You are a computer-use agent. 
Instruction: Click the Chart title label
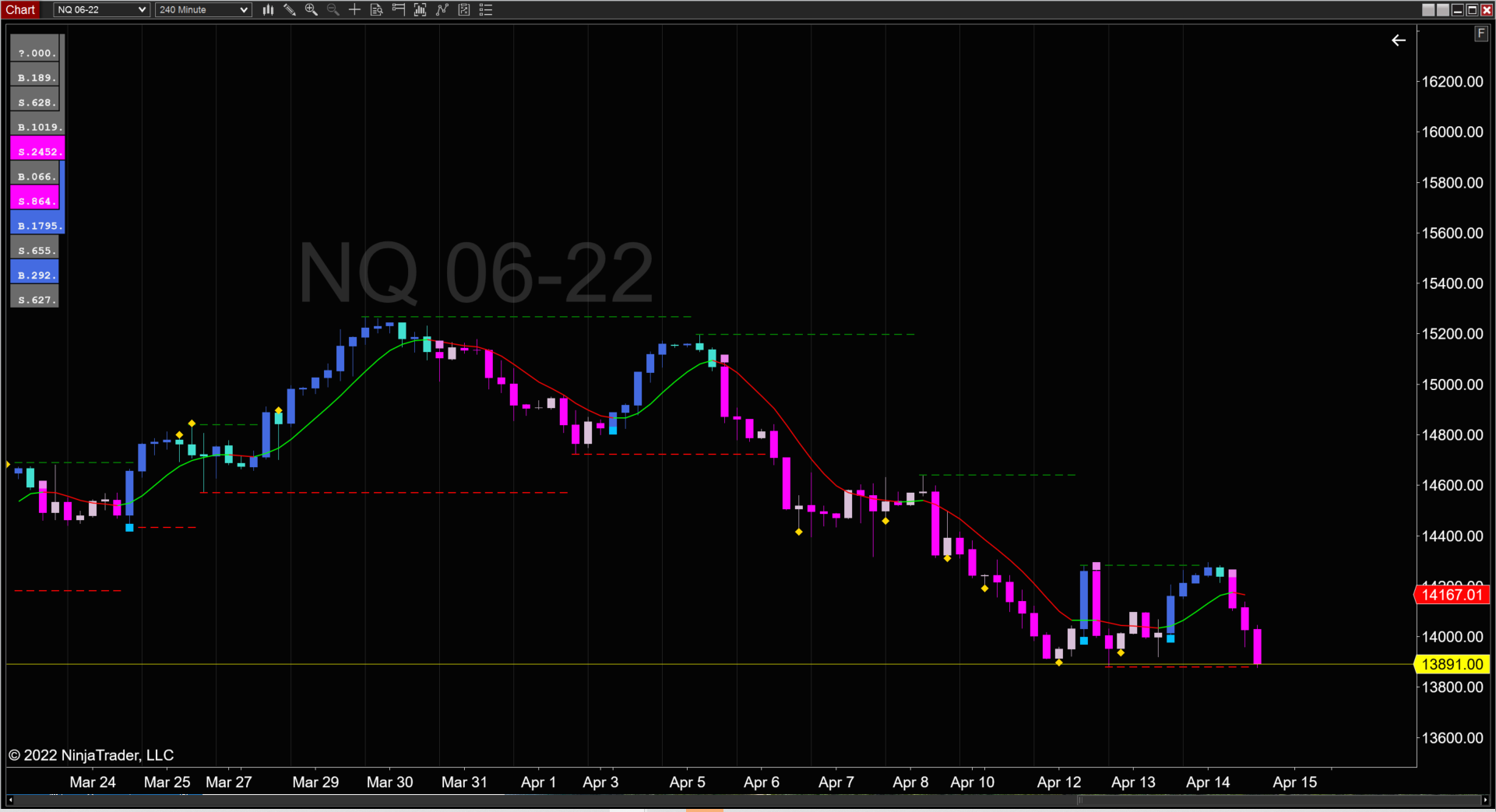click(21, 10)
